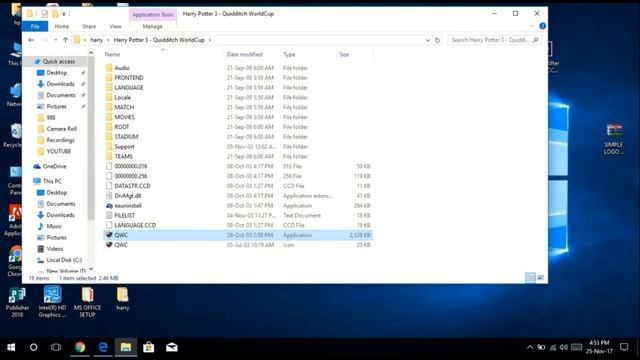Switch to large icons view
This screenshot has width=640, height=360.
[x=540, y=278]
